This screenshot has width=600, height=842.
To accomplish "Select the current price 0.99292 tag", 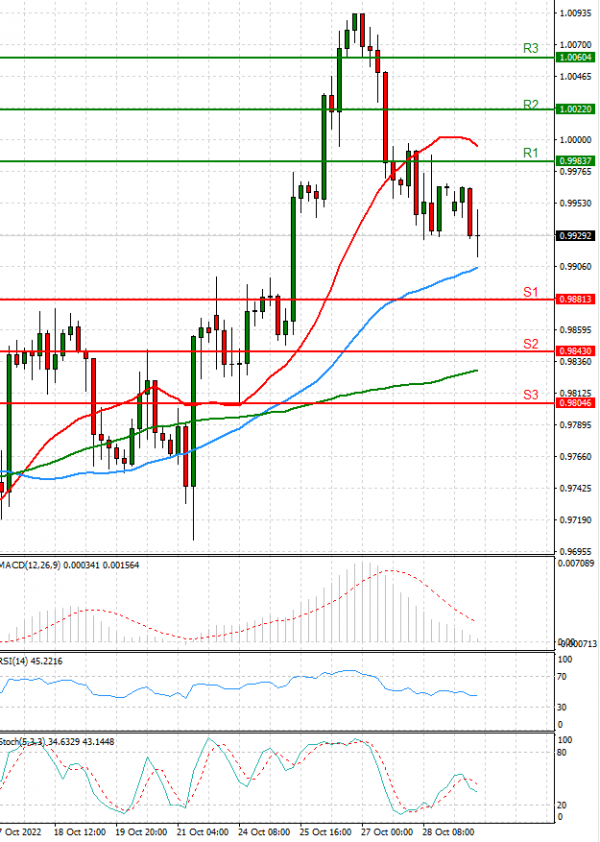I will (x=575, y=235).
